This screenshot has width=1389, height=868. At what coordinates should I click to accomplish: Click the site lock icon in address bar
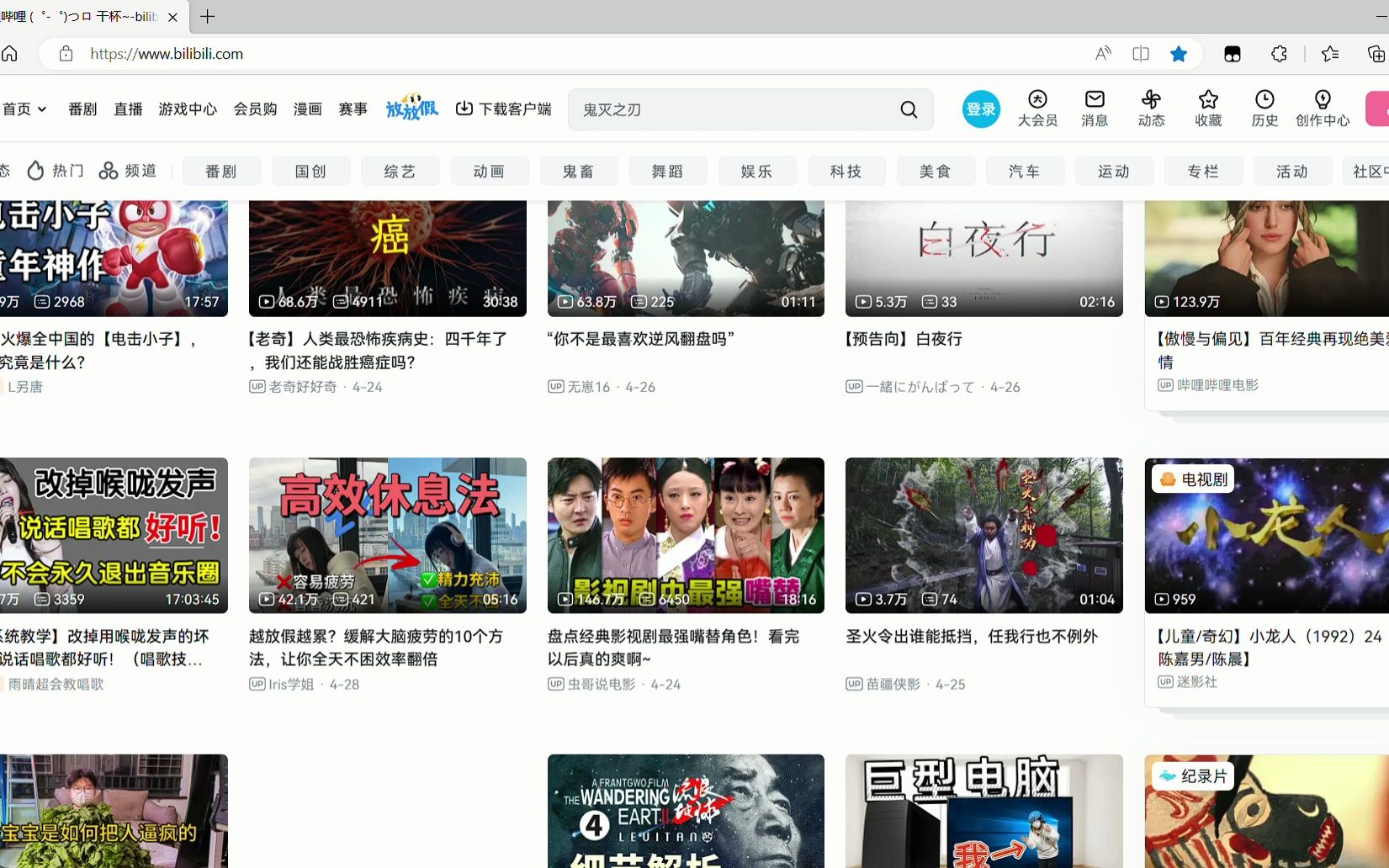click(66, 54)
